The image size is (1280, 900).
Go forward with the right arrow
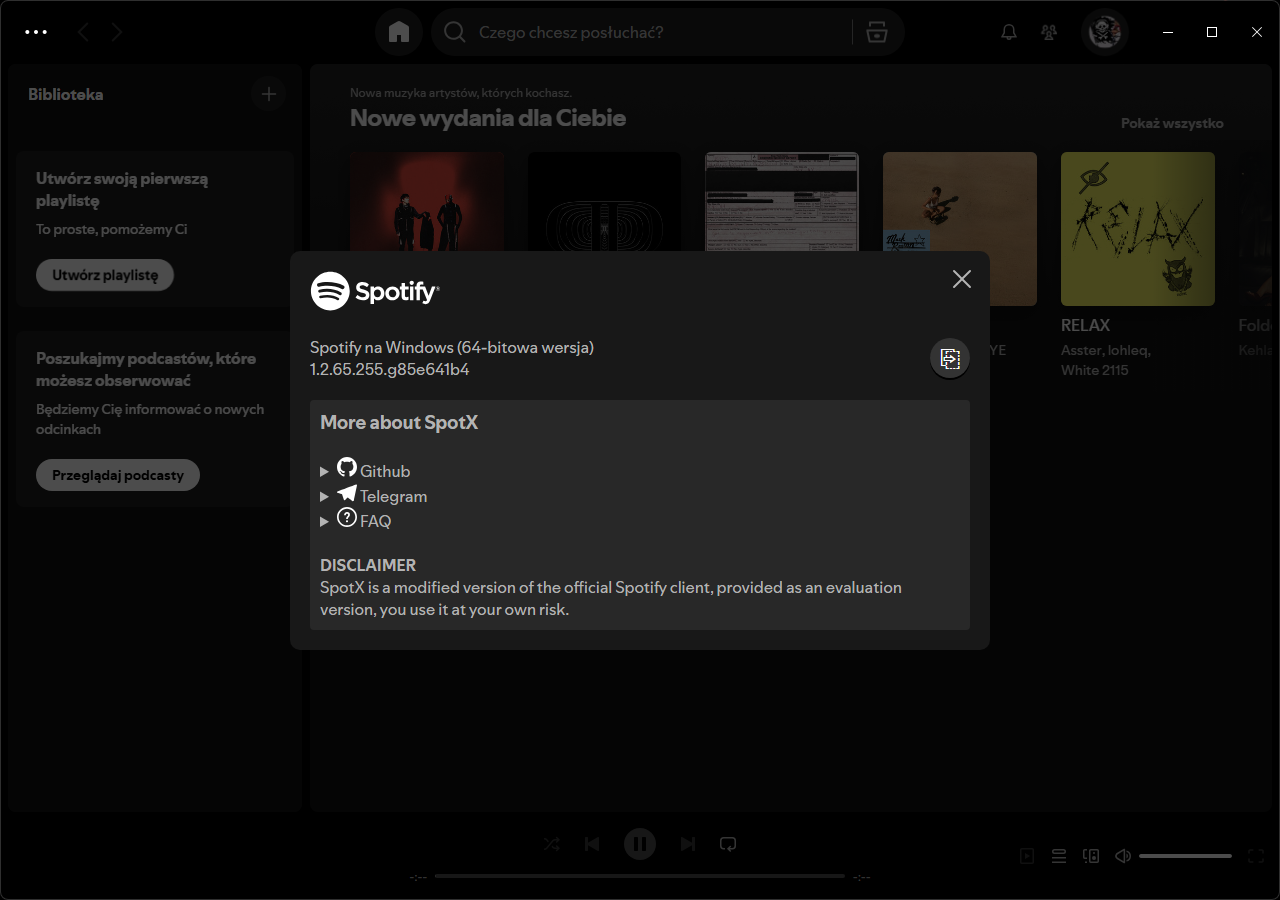[x=117, y=32]
